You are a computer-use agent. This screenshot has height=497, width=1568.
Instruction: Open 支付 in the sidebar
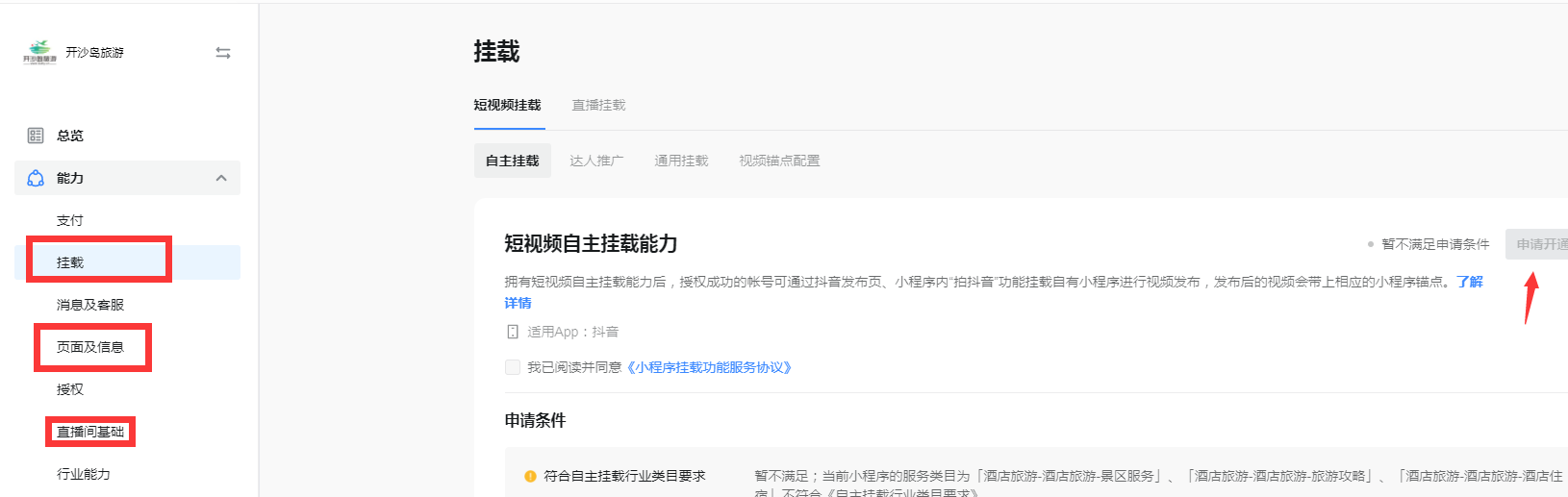[x=70, y=220]
